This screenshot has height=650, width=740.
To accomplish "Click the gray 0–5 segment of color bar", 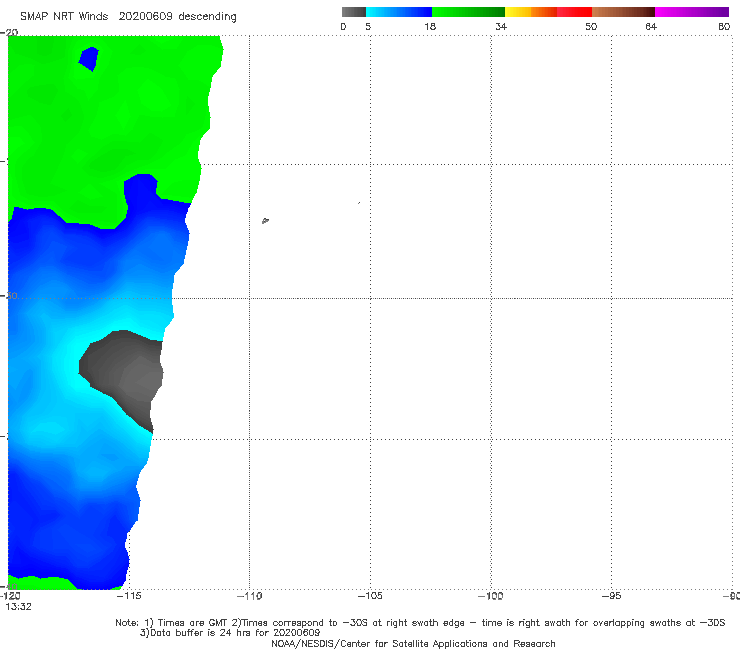I will (354, 12).
